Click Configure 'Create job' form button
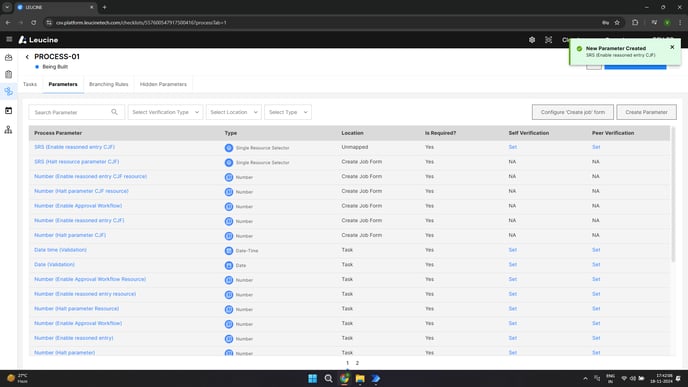The image size is (688, 387). 573,112
